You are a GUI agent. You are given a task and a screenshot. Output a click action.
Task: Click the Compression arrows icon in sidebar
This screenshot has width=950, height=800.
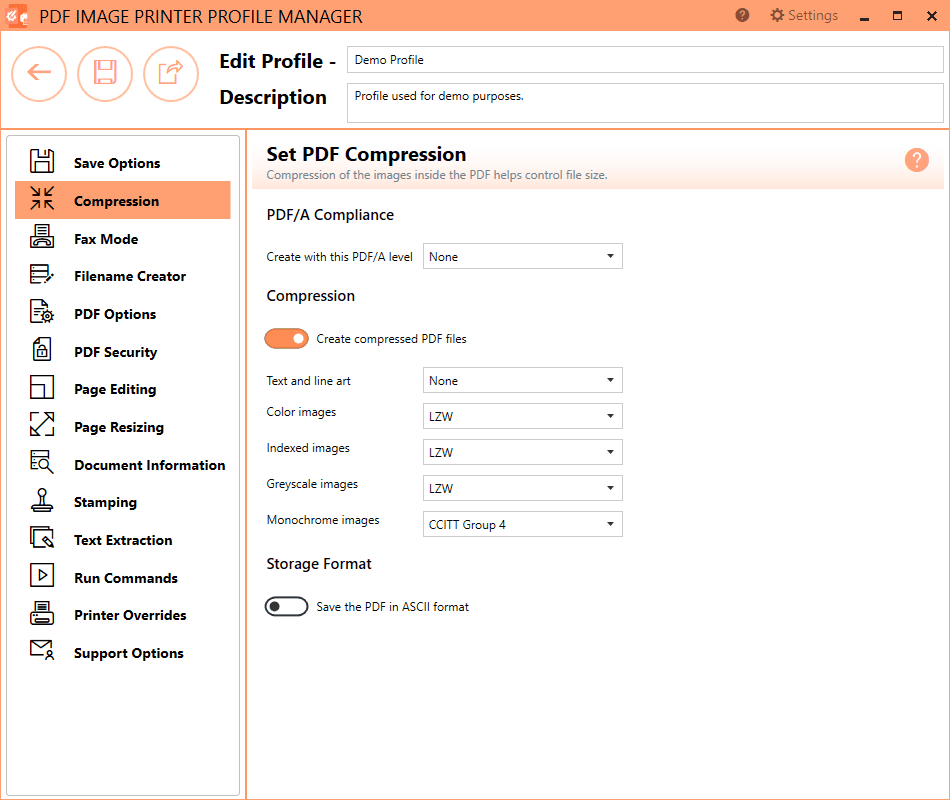(x=42, y=199)
